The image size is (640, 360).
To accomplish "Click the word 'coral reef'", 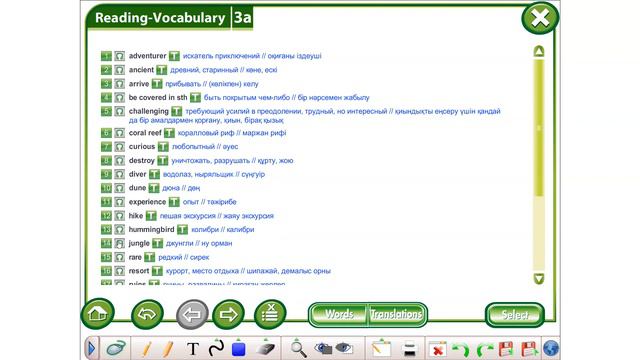I will [x=145, y=133].
